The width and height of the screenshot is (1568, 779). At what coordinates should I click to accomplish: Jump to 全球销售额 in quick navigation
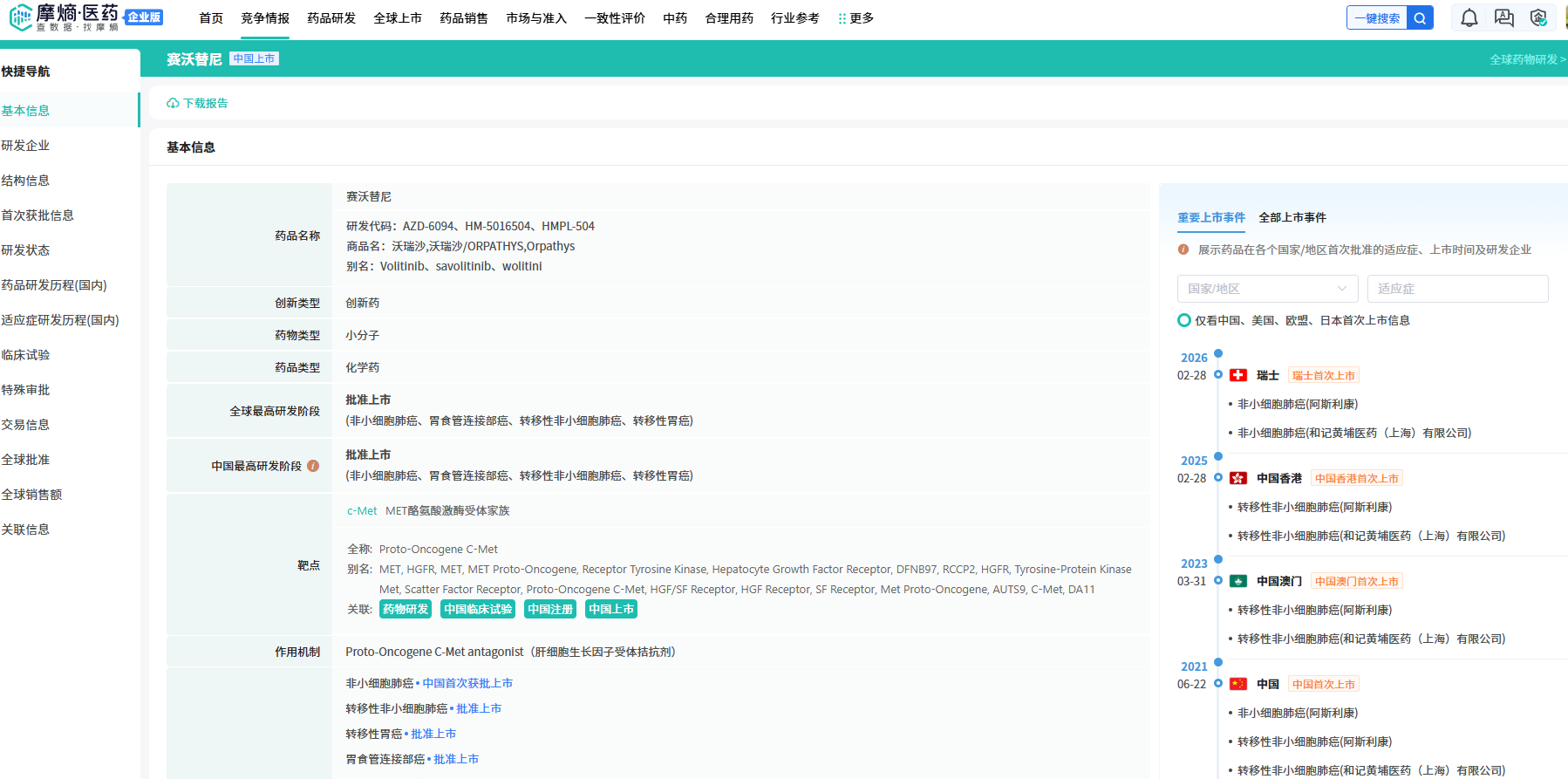coord(31,495)
